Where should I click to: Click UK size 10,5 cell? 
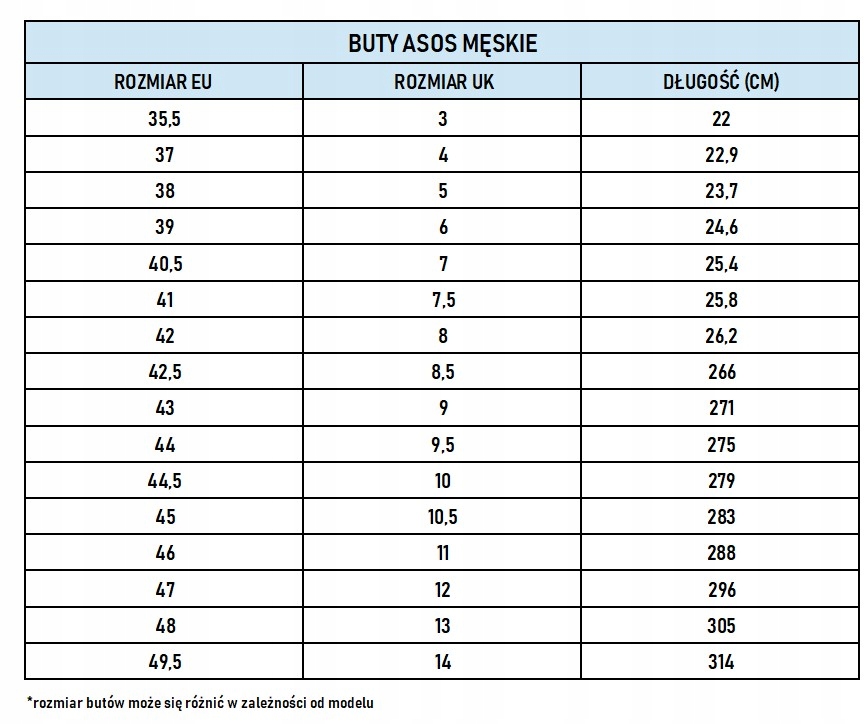click(442, 517)
